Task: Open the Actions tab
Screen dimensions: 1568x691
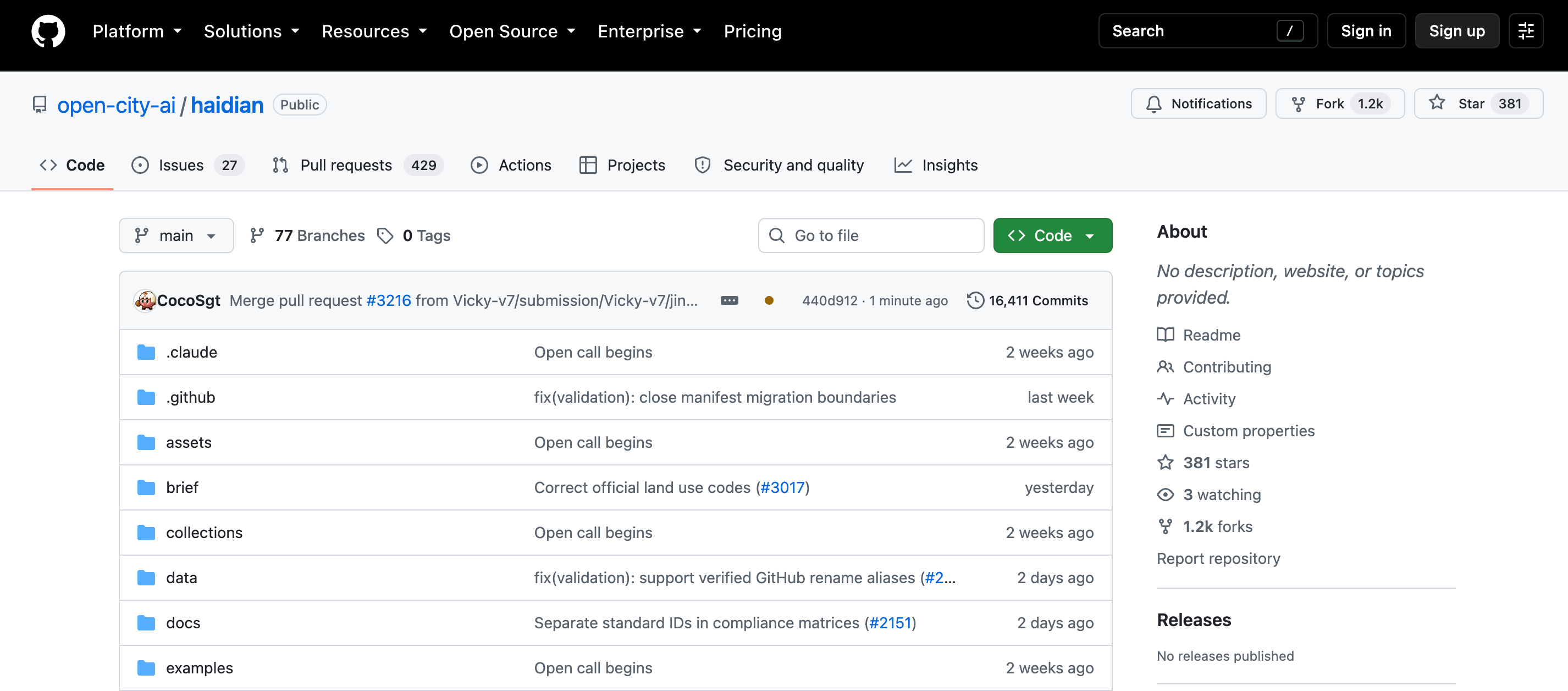Action: 511,165
